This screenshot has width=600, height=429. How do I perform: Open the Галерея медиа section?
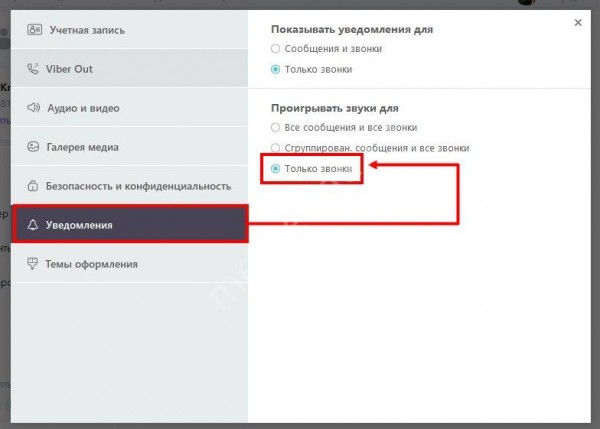(129, 147)
